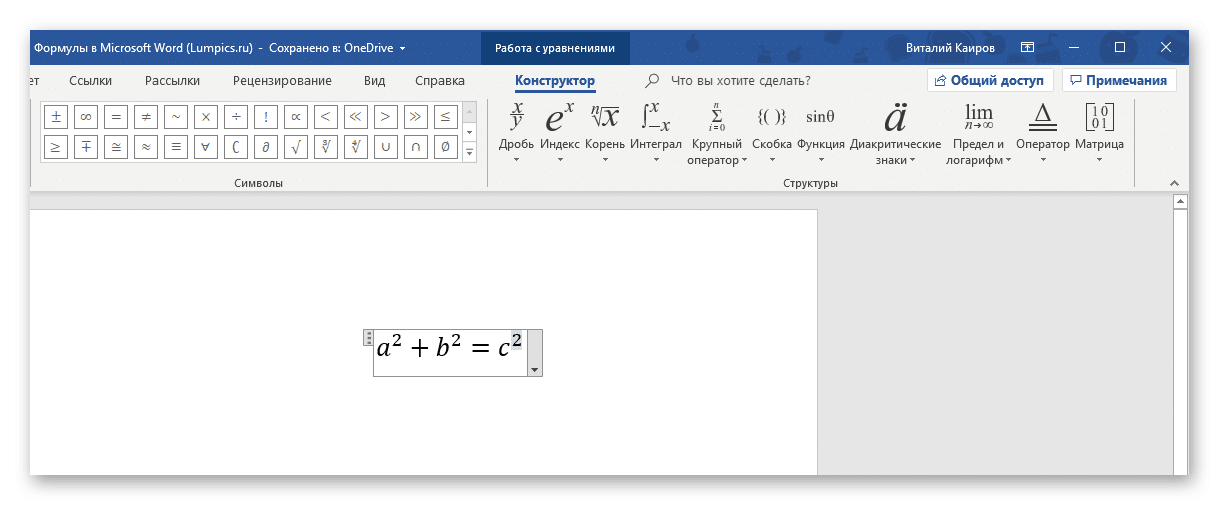Open the Функция sinθ dropdown
This screenshot has width=1219, height=505.
coord(821,134)
